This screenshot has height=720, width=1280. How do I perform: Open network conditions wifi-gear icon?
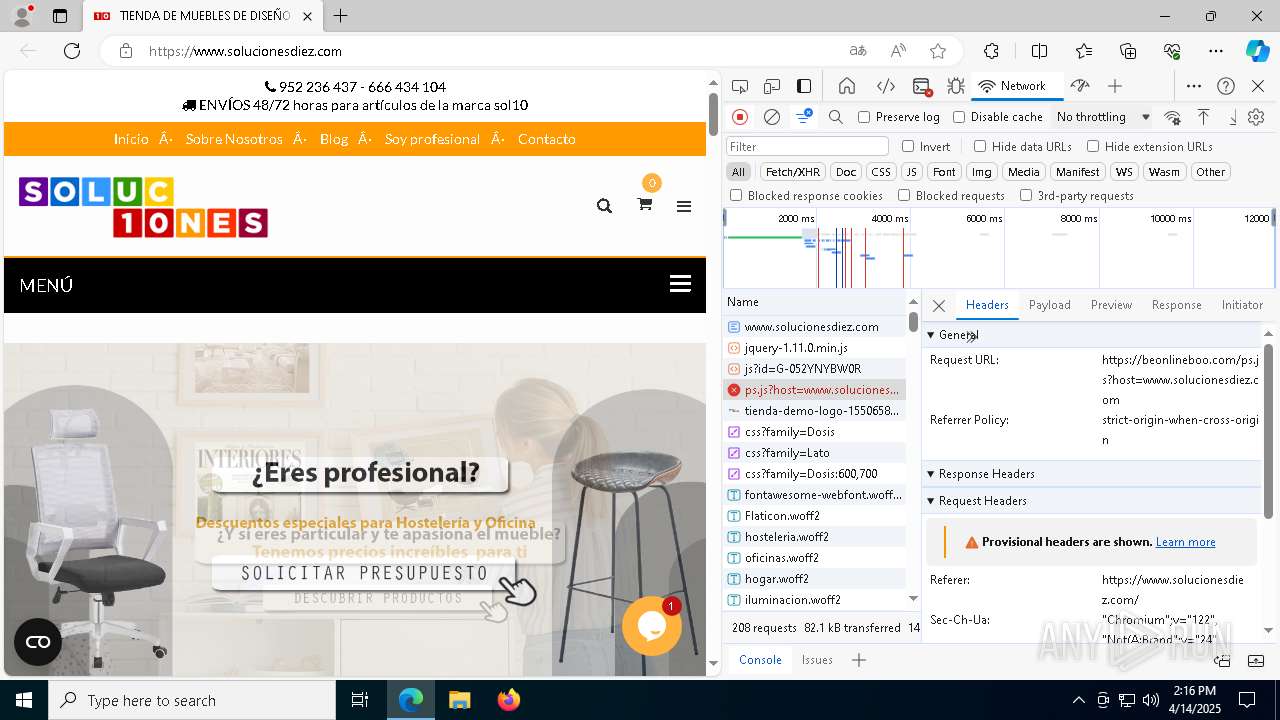pyautogui.click(x=1172, y=117)
